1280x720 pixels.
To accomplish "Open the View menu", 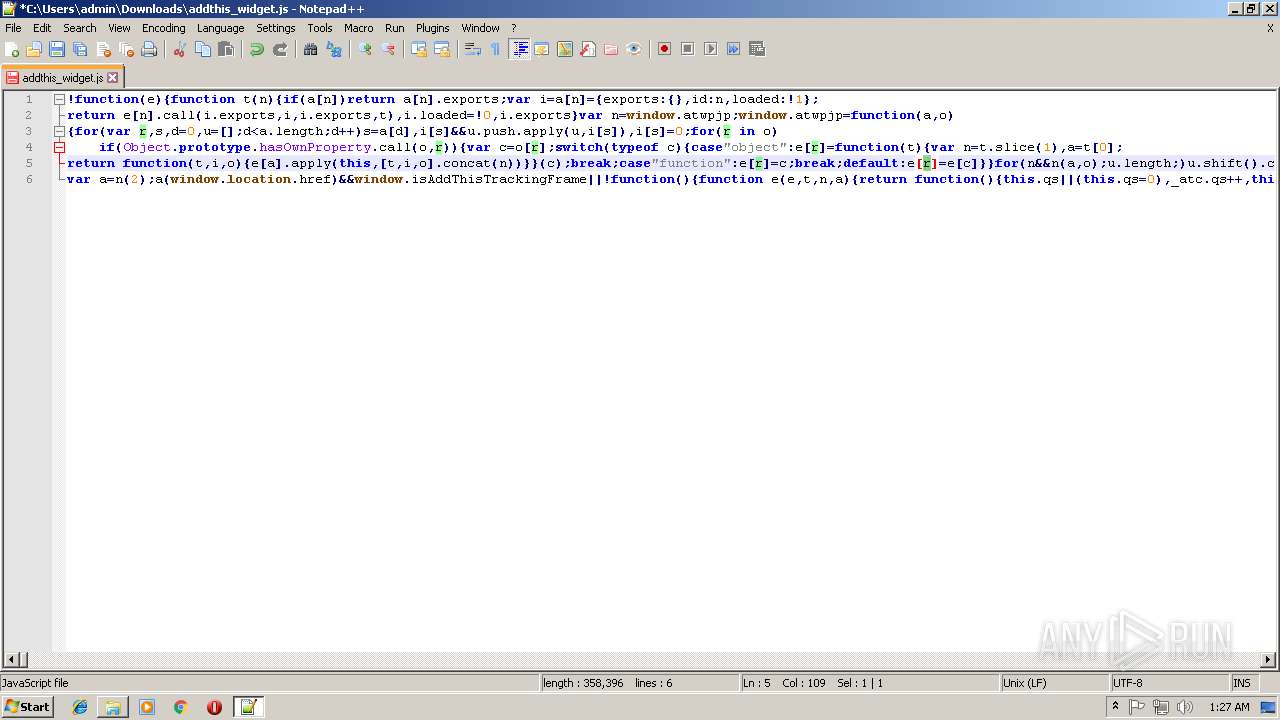I will (119, 28).
